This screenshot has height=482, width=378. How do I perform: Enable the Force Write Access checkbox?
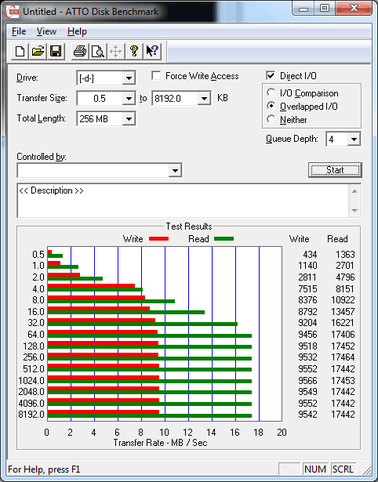(x=156, y=76)
